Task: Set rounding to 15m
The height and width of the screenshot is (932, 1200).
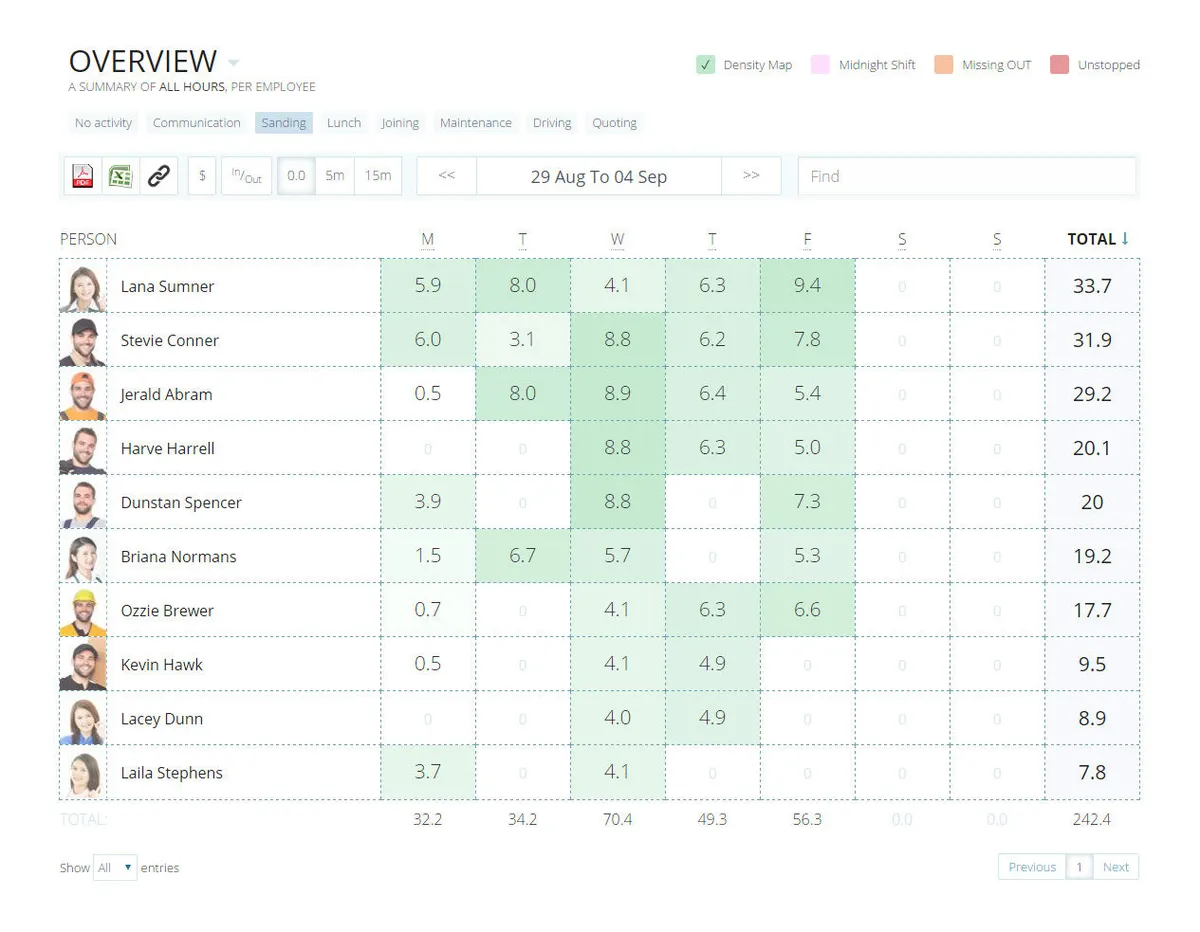Action: 378,176
